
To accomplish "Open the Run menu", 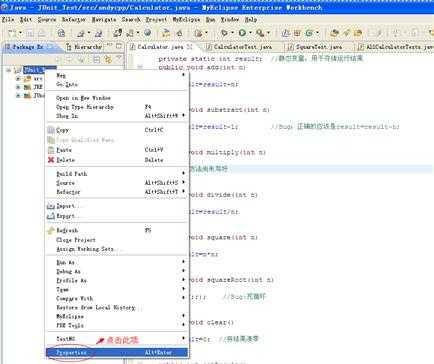I will tap(210, 20).
